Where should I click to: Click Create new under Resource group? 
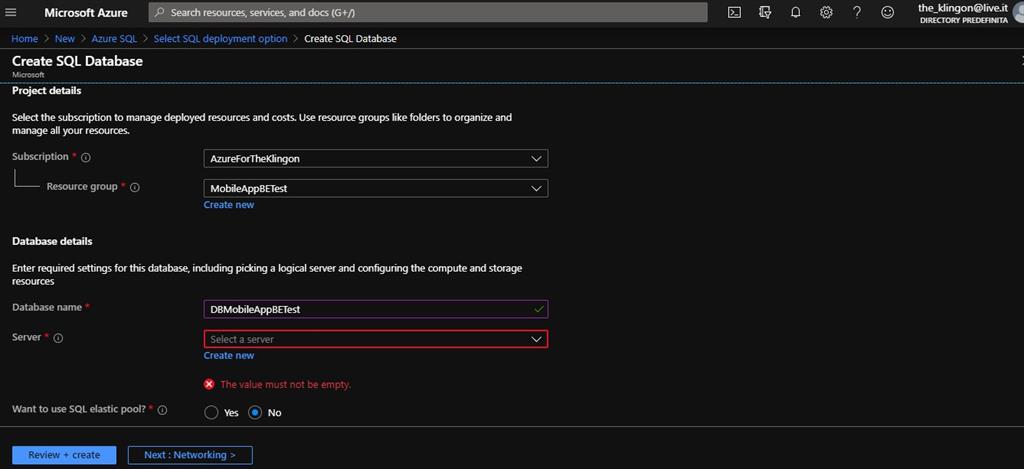(229, 204)
